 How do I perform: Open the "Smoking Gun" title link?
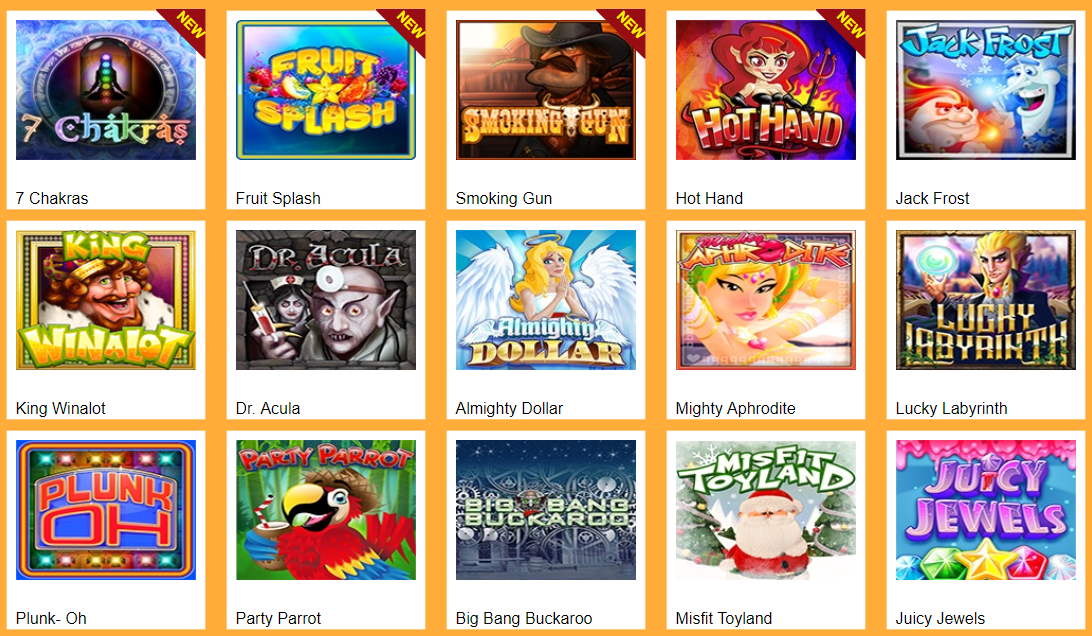click(x=504, y=199)
